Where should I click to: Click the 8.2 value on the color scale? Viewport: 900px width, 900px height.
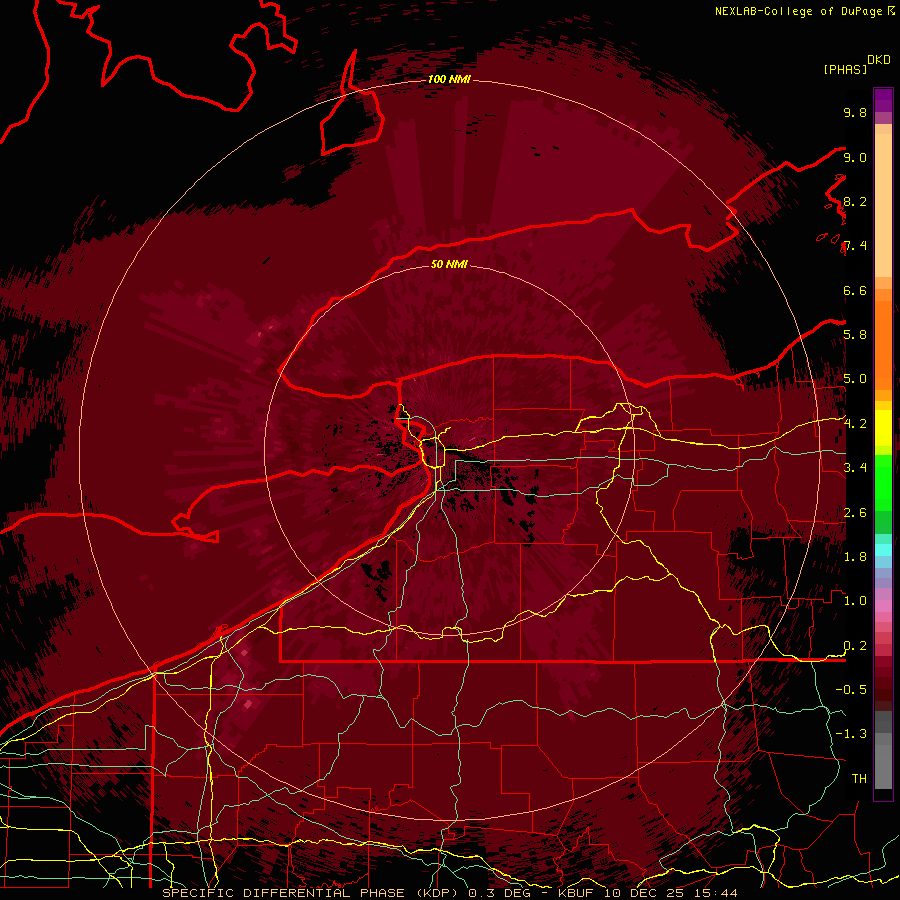click(x=855, y=201)
